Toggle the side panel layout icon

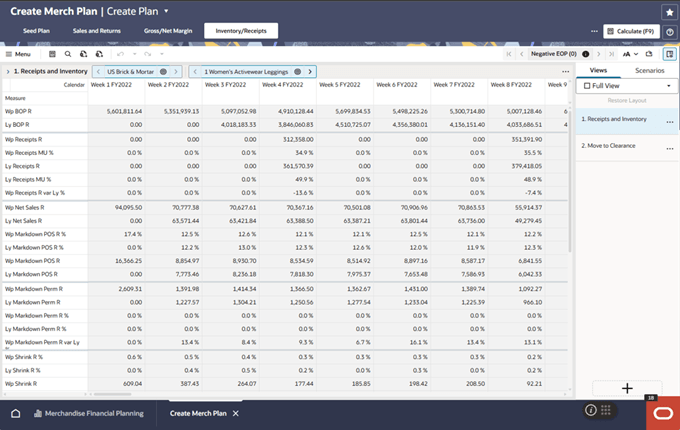point(670,54)
